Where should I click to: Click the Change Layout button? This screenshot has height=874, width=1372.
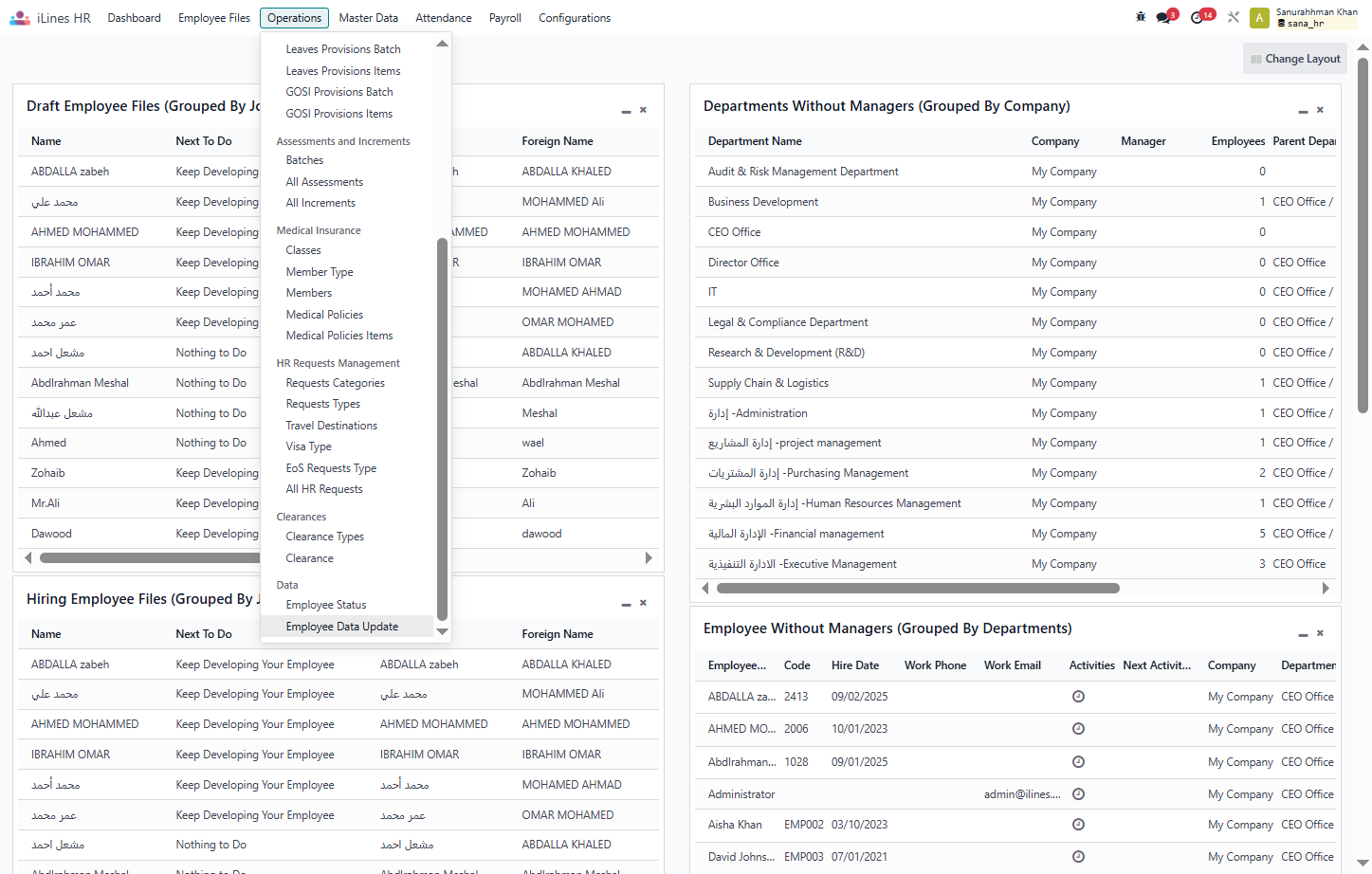[x=1295, y=59]
